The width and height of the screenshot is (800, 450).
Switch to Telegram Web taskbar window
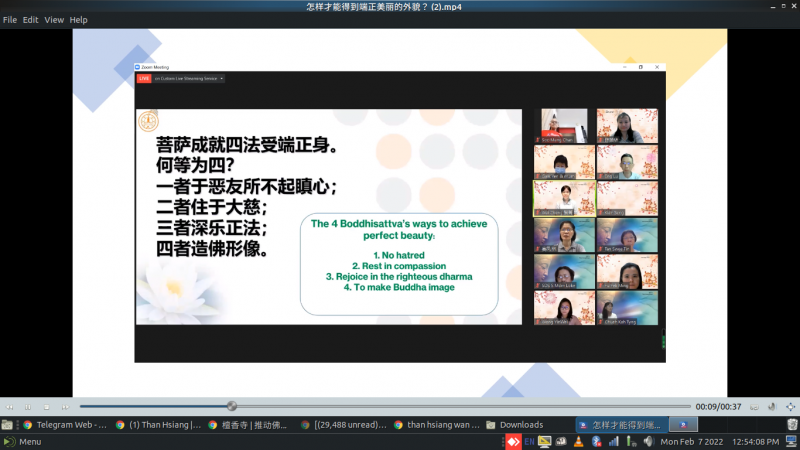(x=64, y=424)
